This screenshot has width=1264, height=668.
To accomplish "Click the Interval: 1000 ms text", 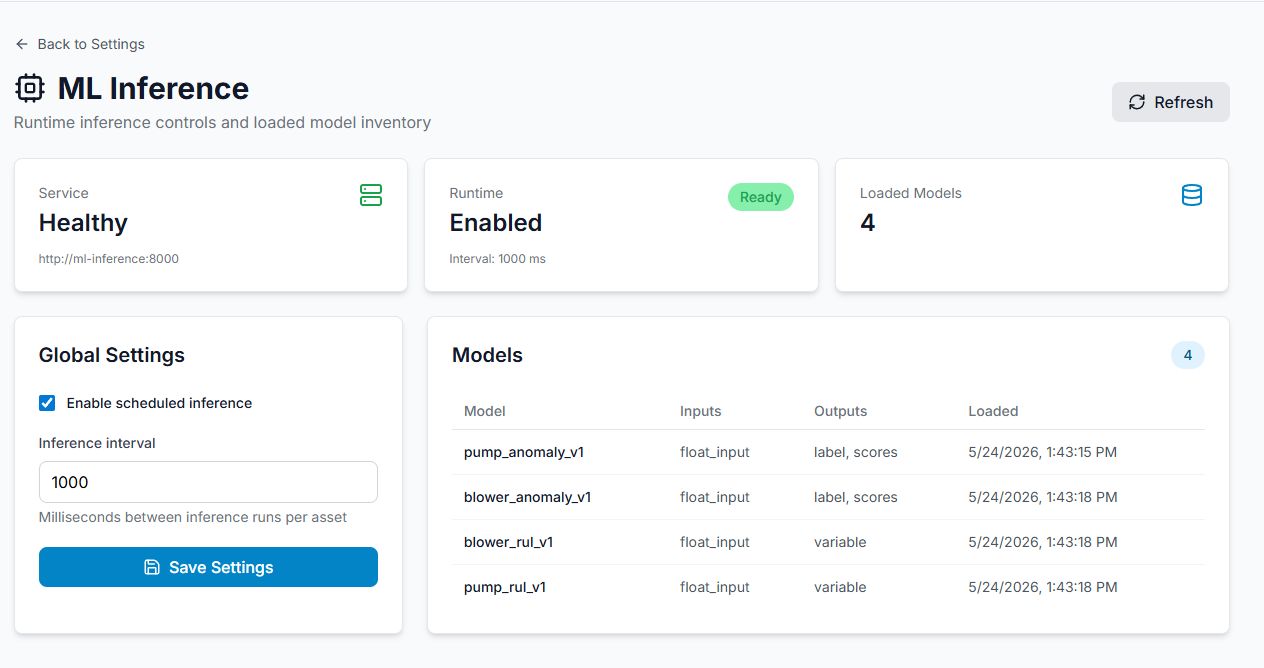I will (498, 258).
